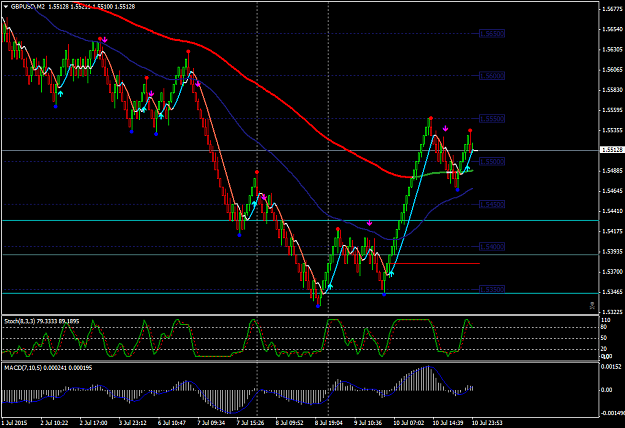Click the latest cyan buy arrow near 1.5500

[x=467, y=168]
